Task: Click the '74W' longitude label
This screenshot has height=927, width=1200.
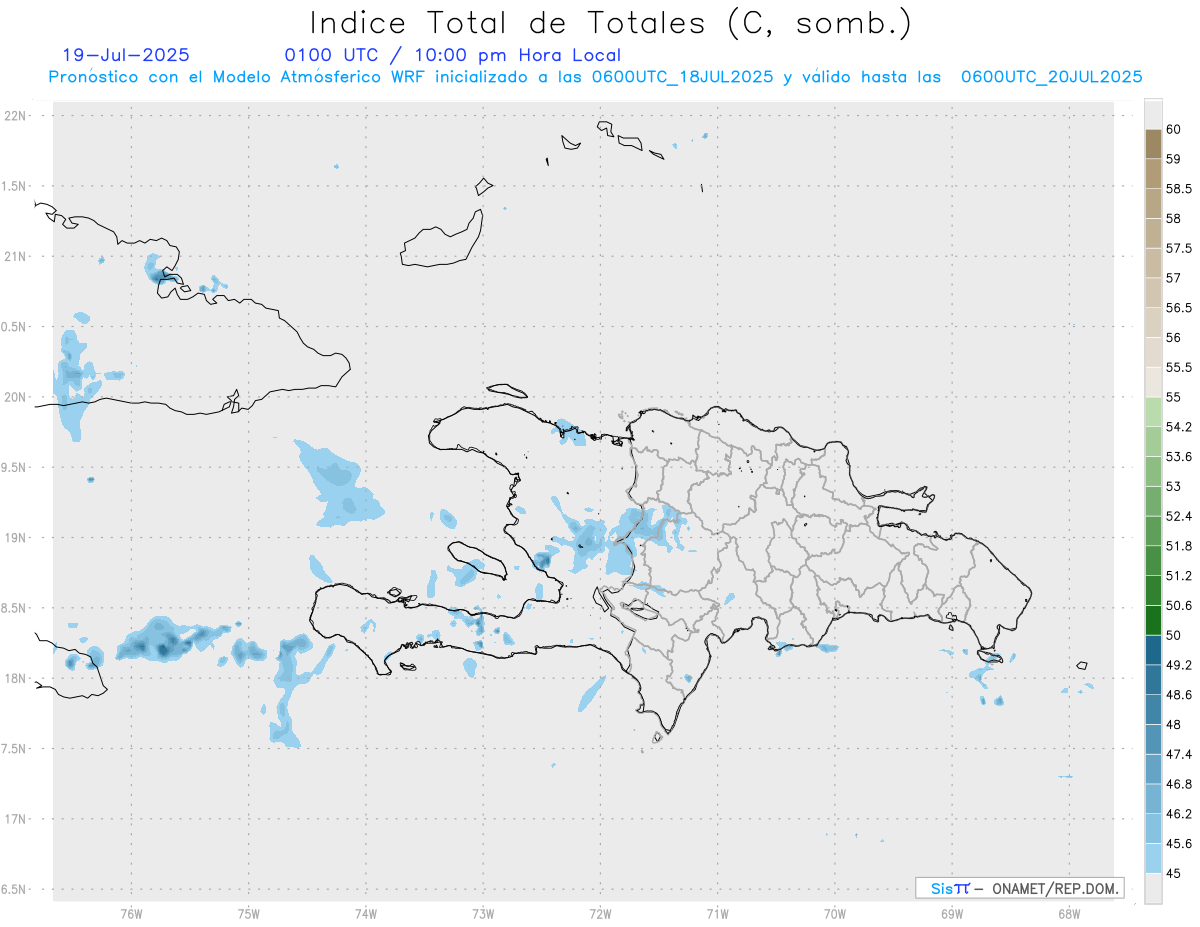Action: coord(365,913)
